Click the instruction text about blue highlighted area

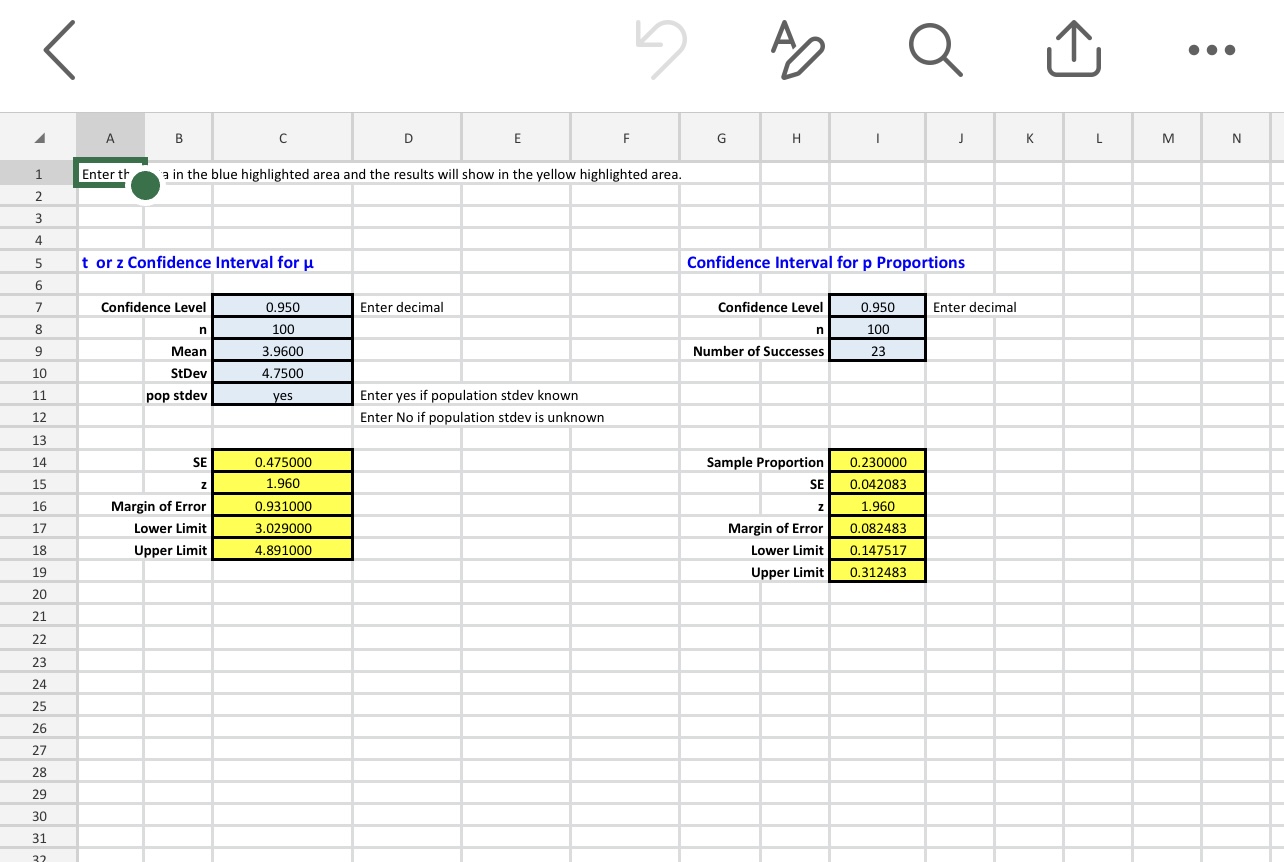tap(381, 174)
